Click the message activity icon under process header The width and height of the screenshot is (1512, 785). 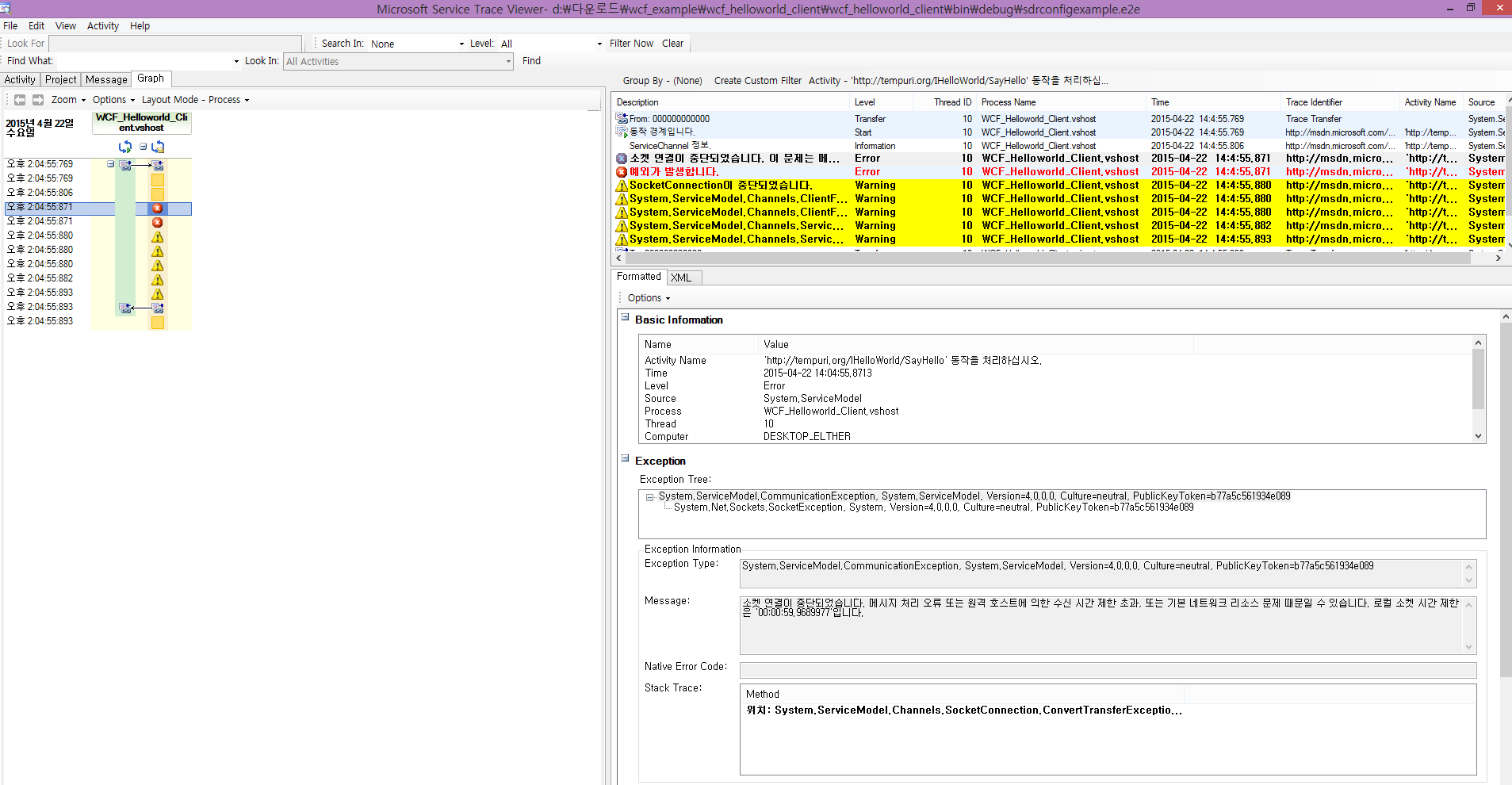[x=158, y=147]
